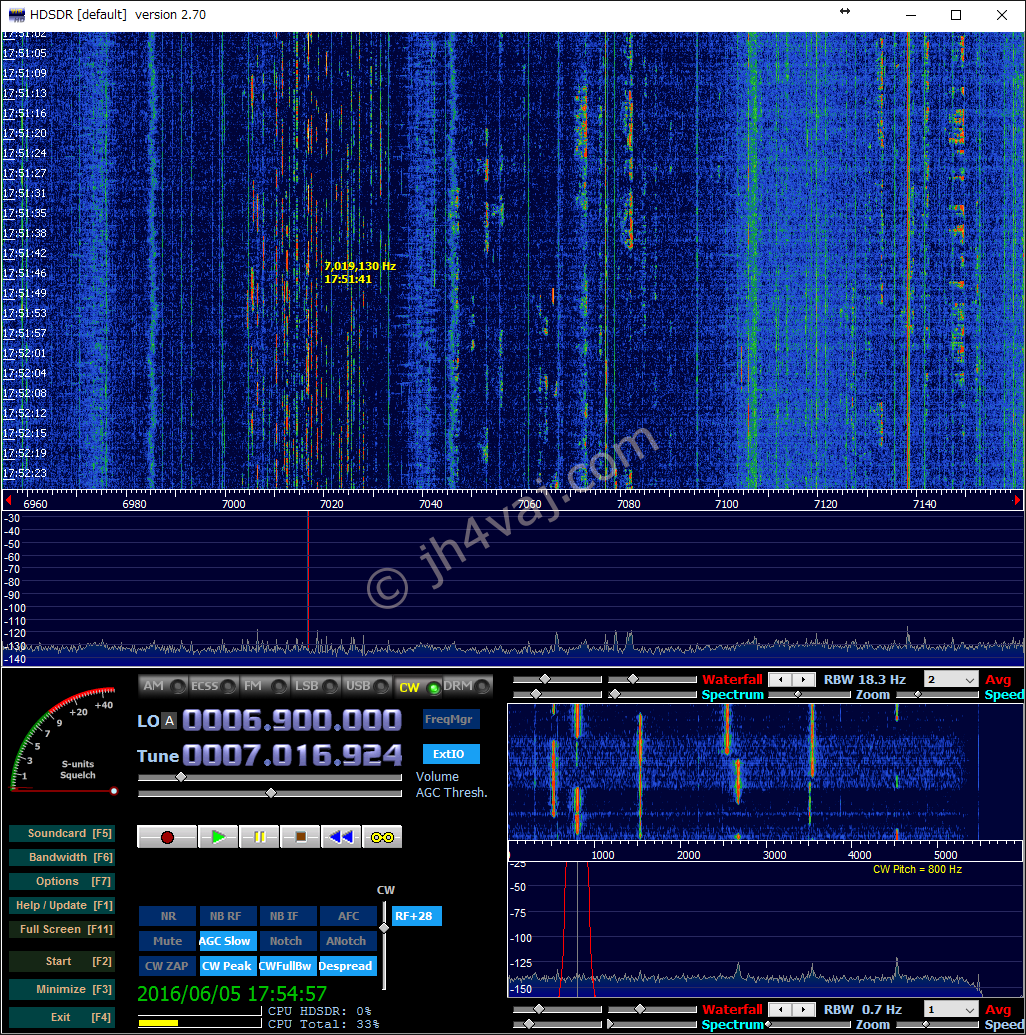
Task: Click the Minimize [F3] button
Action: coord(62,989)
